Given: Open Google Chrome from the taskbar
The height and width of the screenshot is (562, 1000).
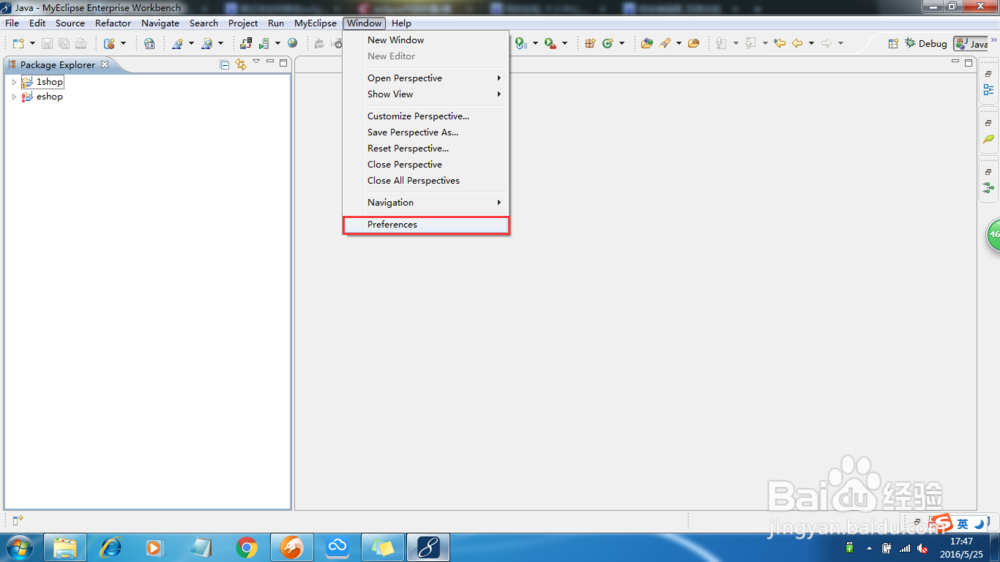Looking at the screenshot, I should point(246,548).
